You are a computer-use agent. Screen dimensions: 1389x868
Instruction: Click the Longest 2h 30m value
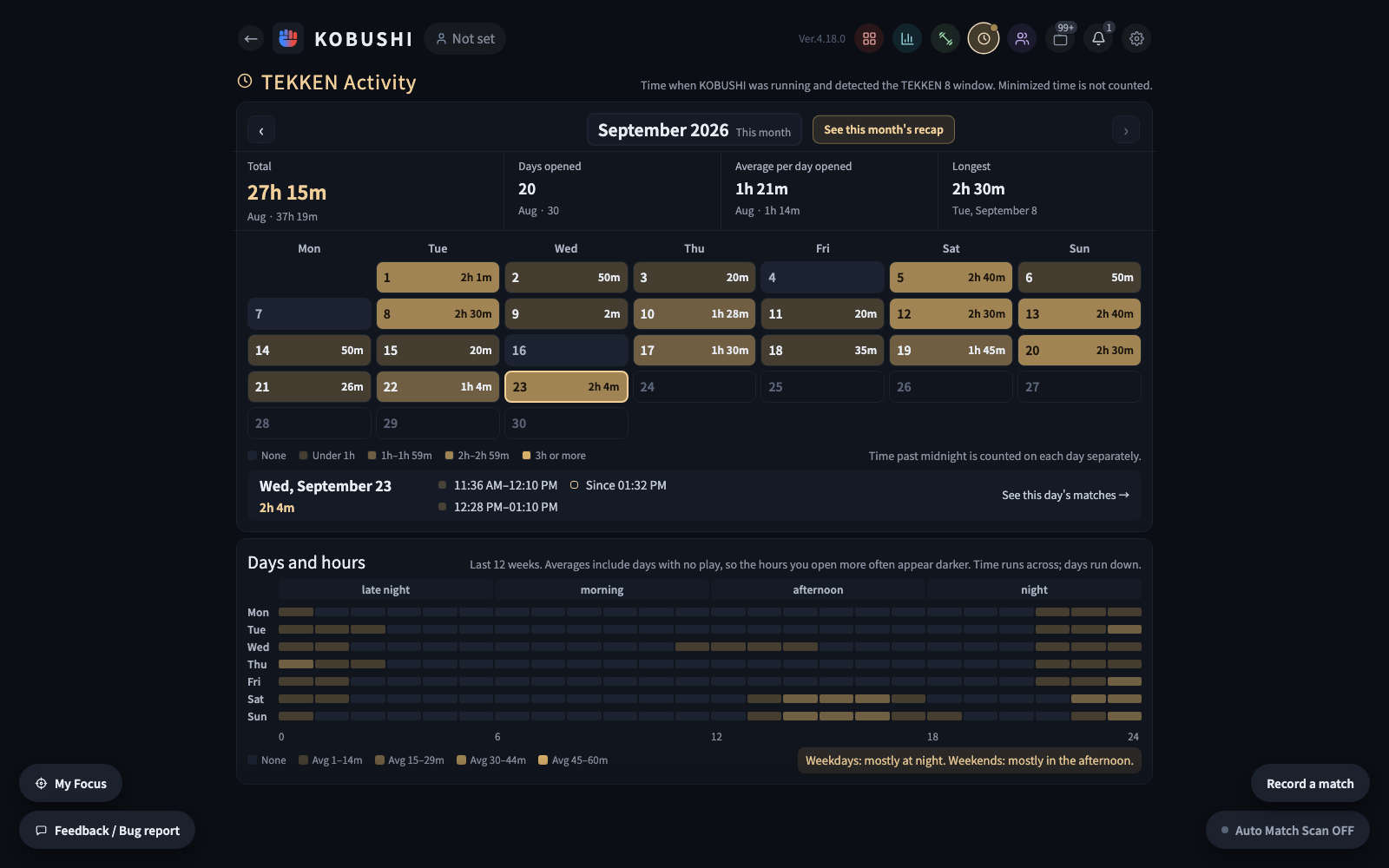pyautogui.click(x=978, y=188)
